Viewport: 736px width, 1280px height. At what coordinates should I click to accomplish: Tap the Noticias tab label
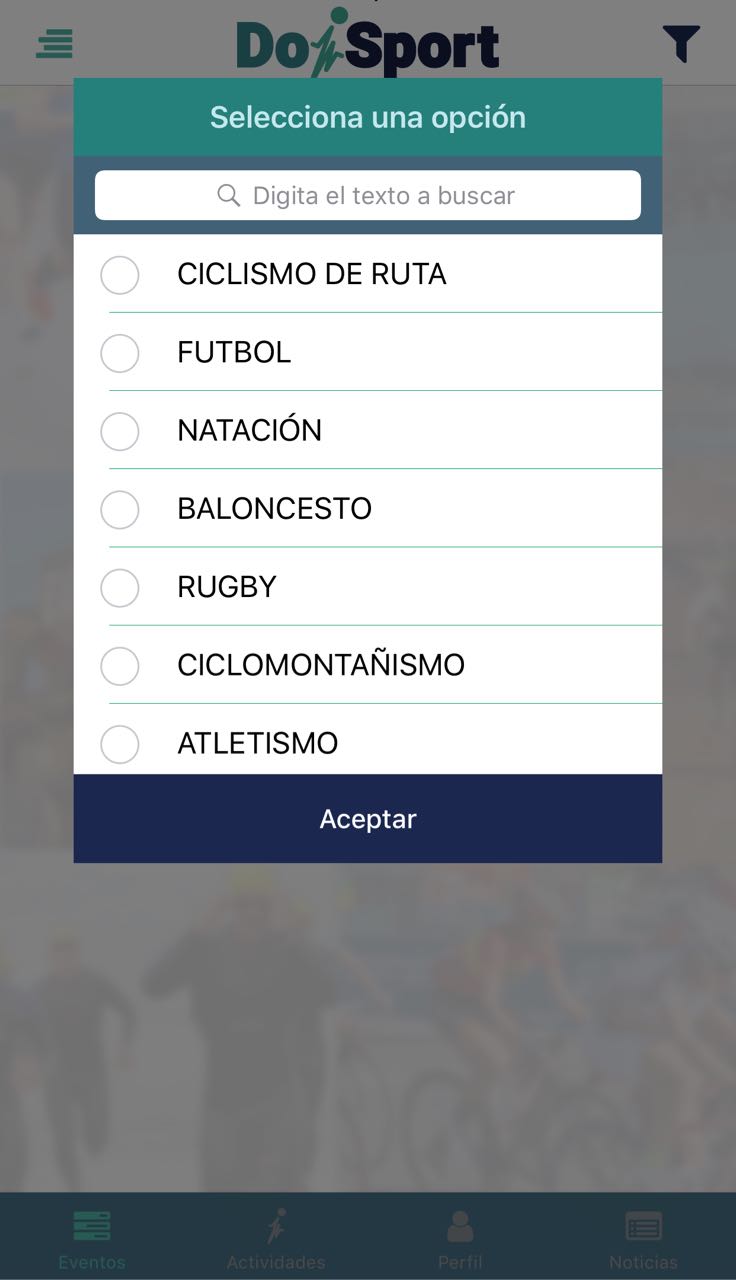[644, 1262]
